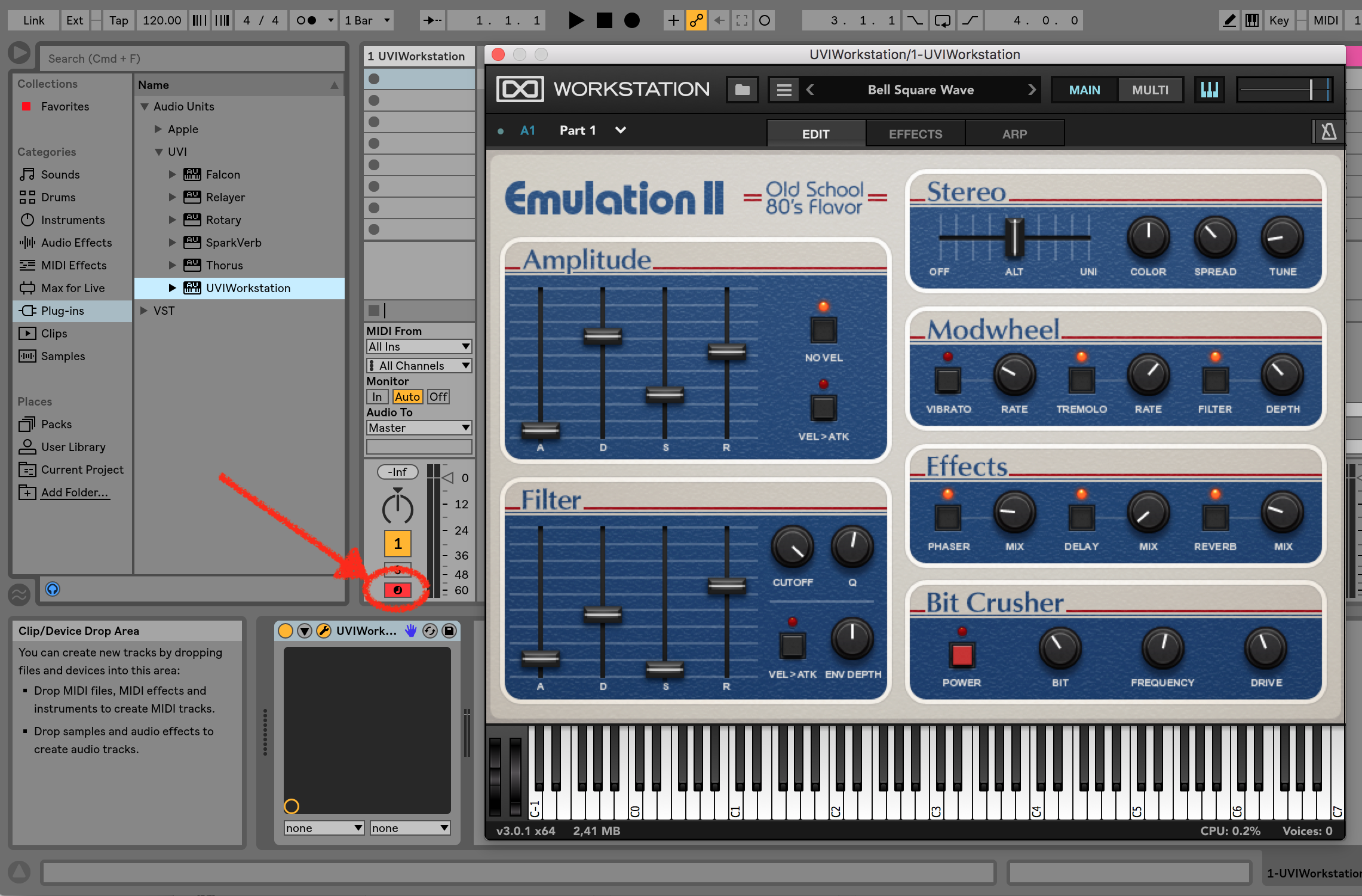The width and height of the screenshot is (1362, 896).
Task: Toggle the TREMOLO modwheel switch
Action: 1081,380
